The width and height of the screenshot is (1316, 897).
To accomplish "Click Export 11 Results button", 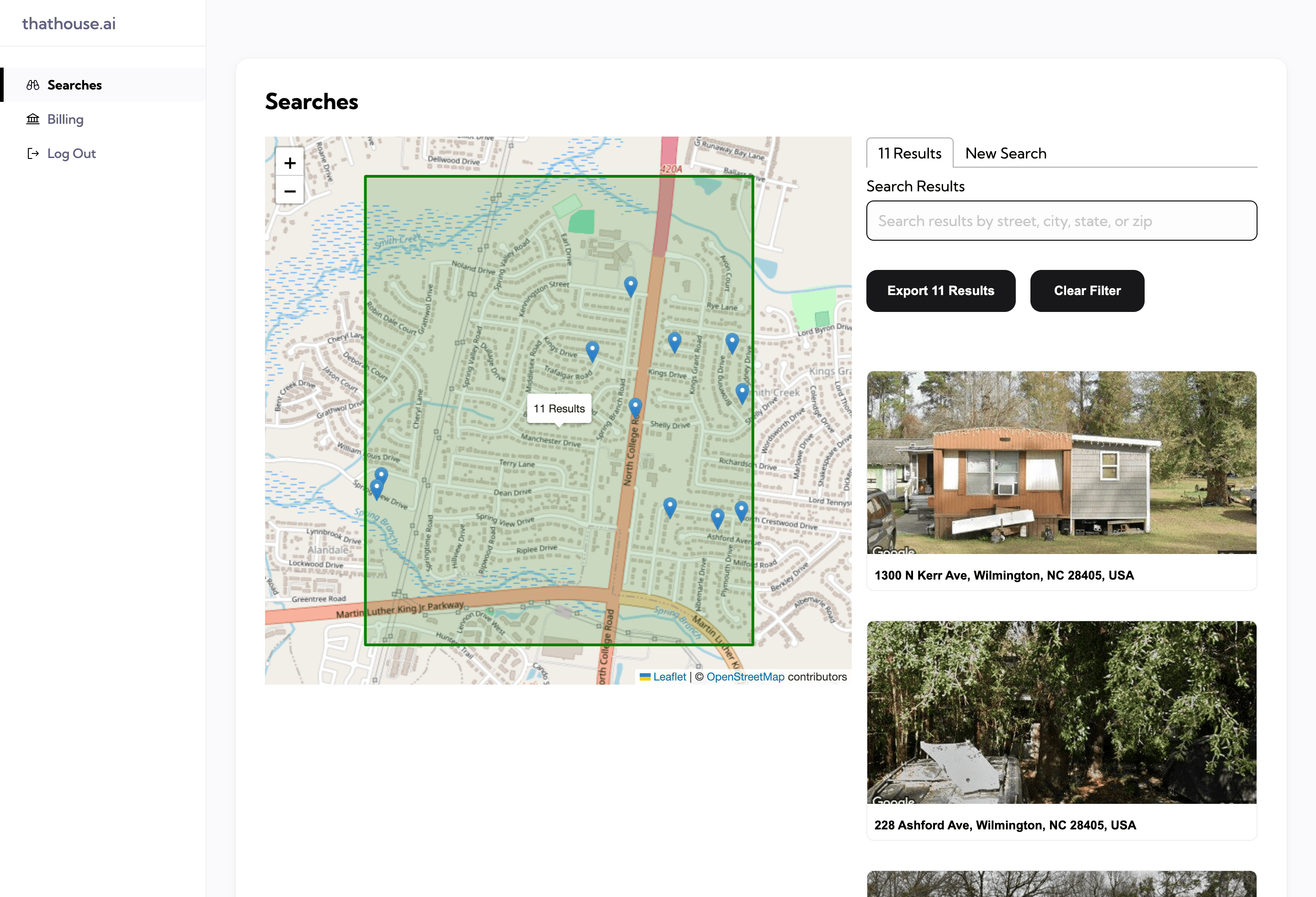I will point(940,291).
